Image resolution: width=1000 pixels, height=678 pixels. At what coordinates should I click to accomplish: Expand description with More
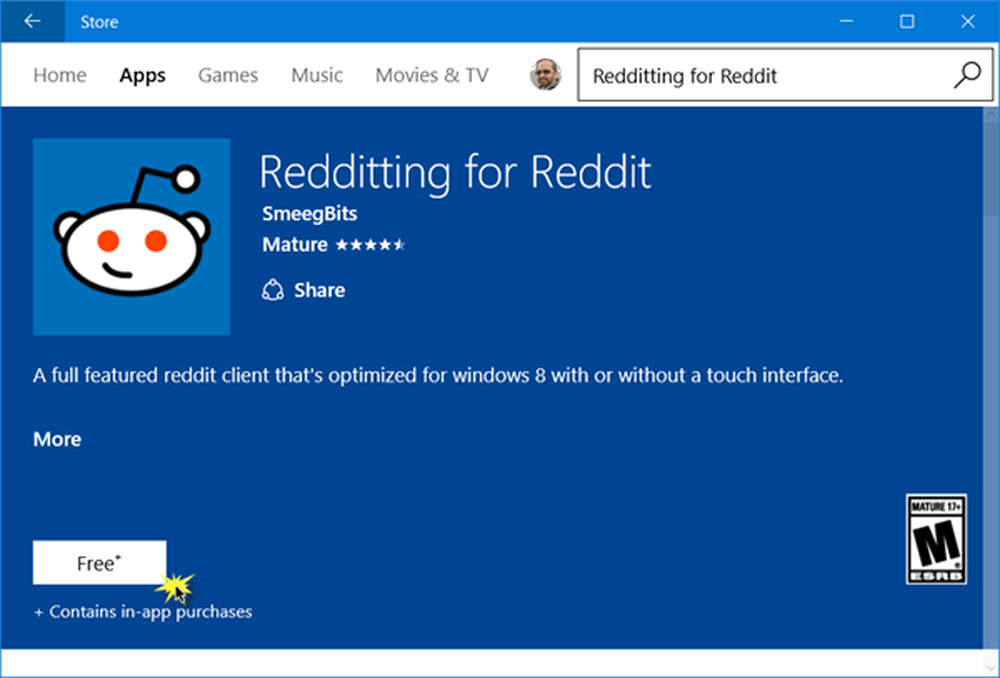coord(57,439)
